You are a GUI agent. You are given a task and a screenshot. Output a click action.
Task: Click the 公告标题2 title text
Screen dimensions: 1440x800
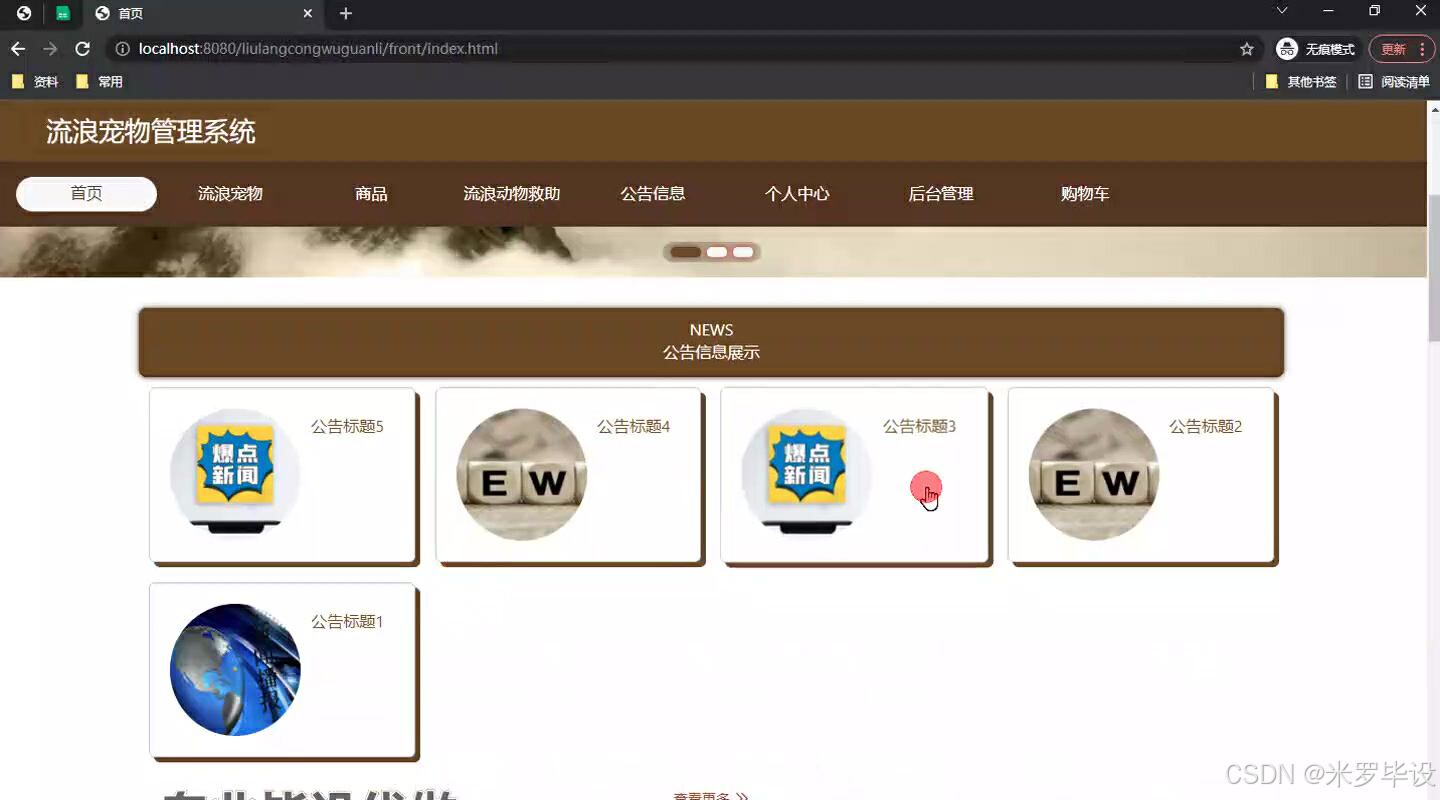[x=1205, y=427]
